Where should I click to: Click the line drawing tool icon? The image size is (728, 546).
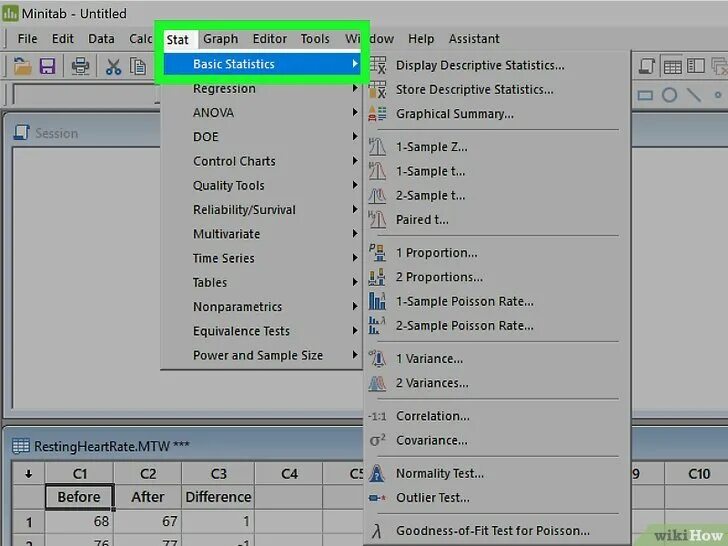694,95
